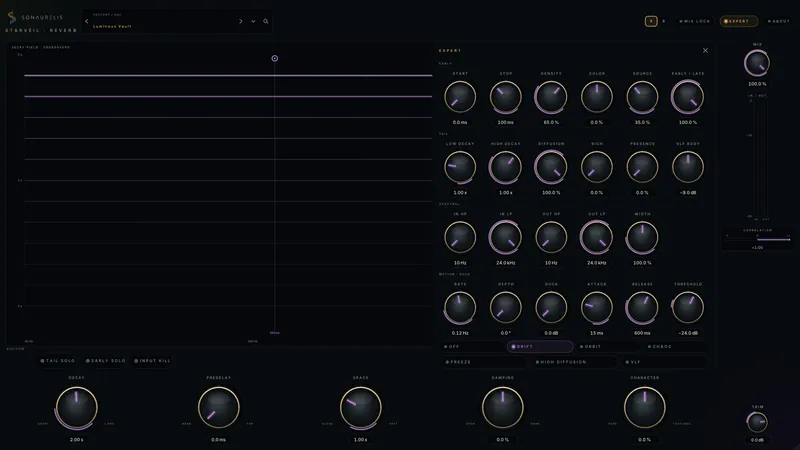Set motion mode to Drift
800x450 pixels.
pyautogui.click(x=540, y=346)
